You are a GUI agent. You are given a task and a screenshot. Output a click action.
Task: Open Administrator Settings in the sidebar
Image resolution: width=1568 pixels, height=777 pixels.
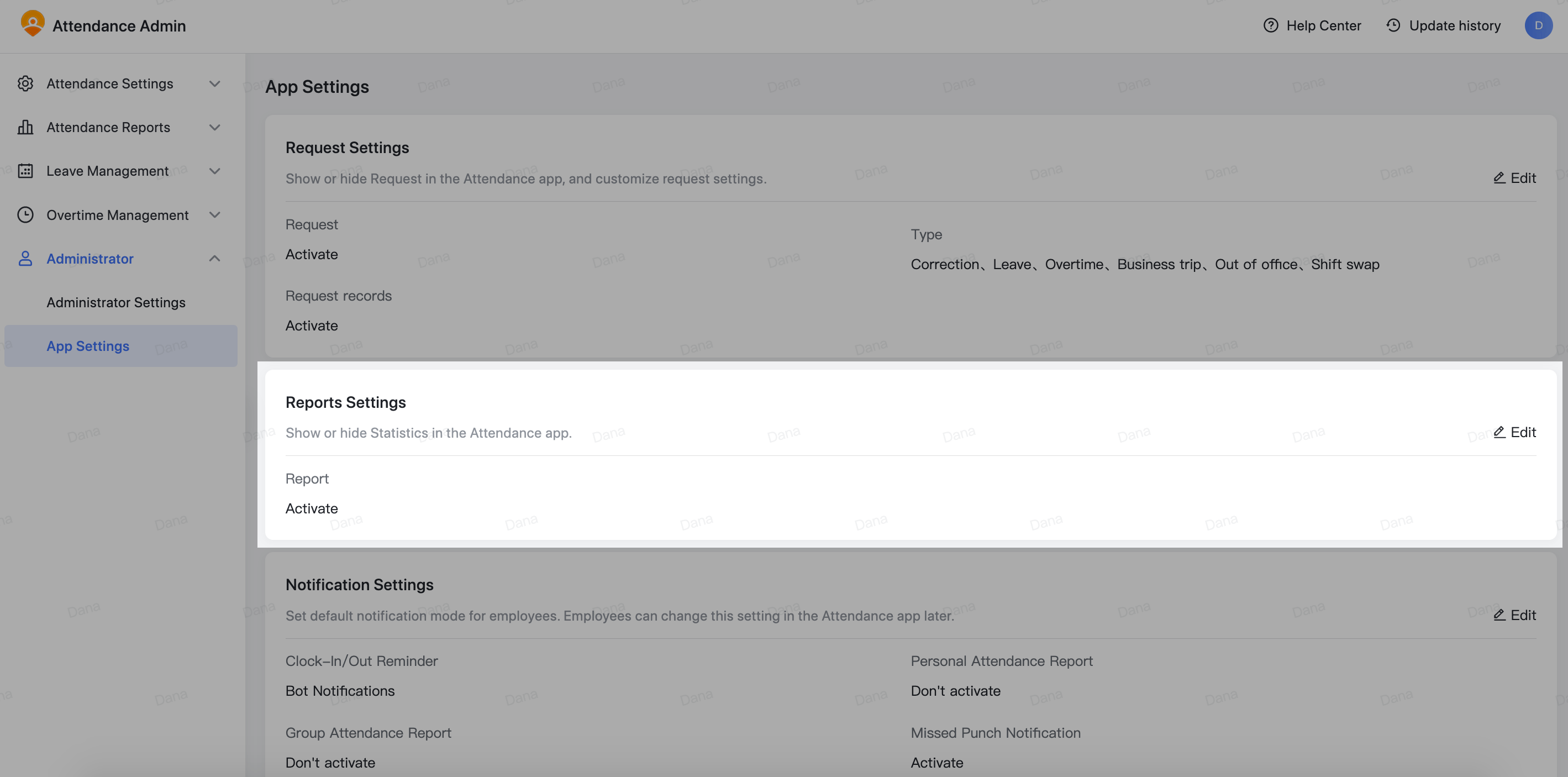point(115,303)
